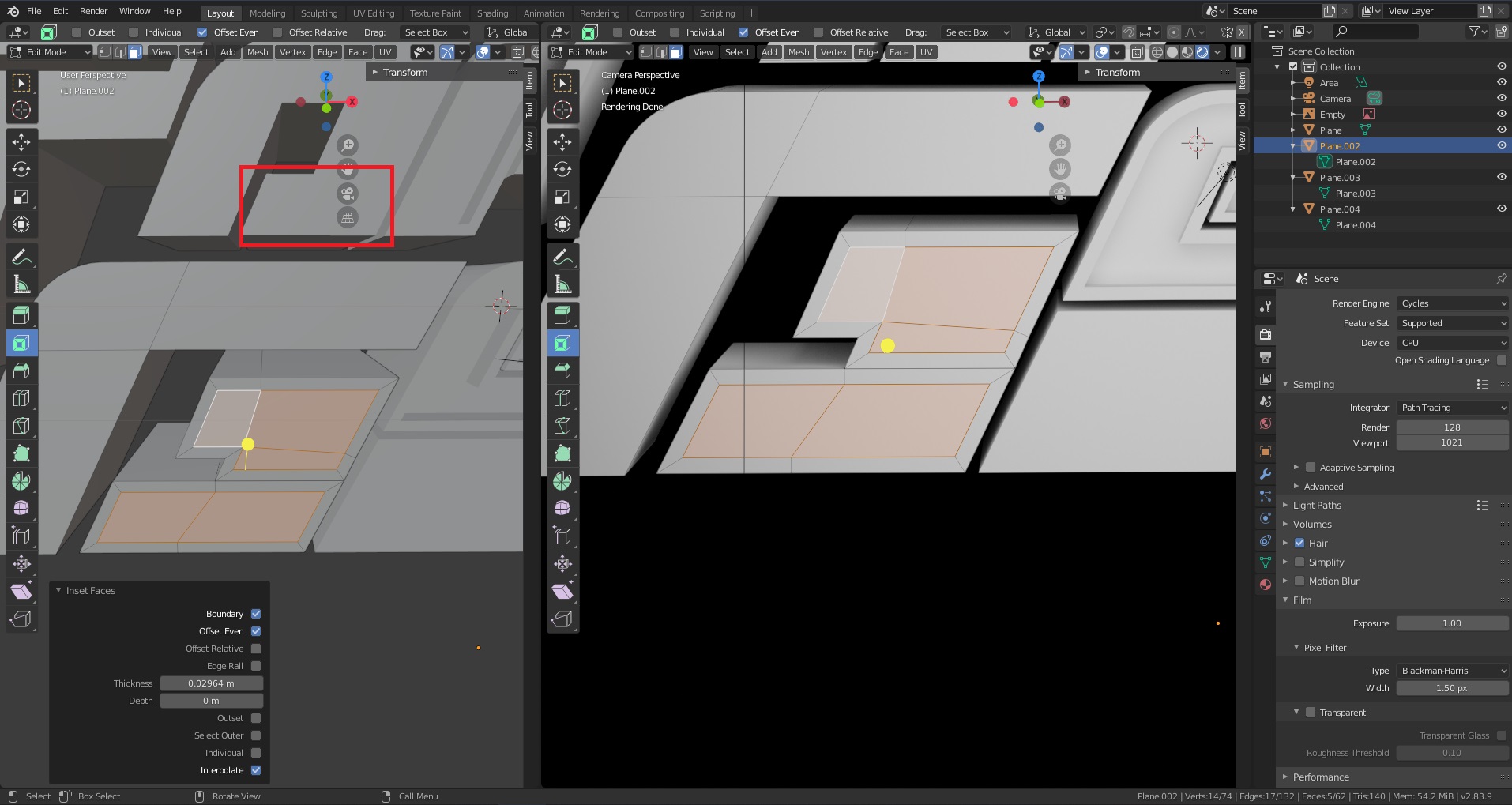
Task: Enable Edge Rail in Inset Faces panel
Action: [x=256, y=666]
